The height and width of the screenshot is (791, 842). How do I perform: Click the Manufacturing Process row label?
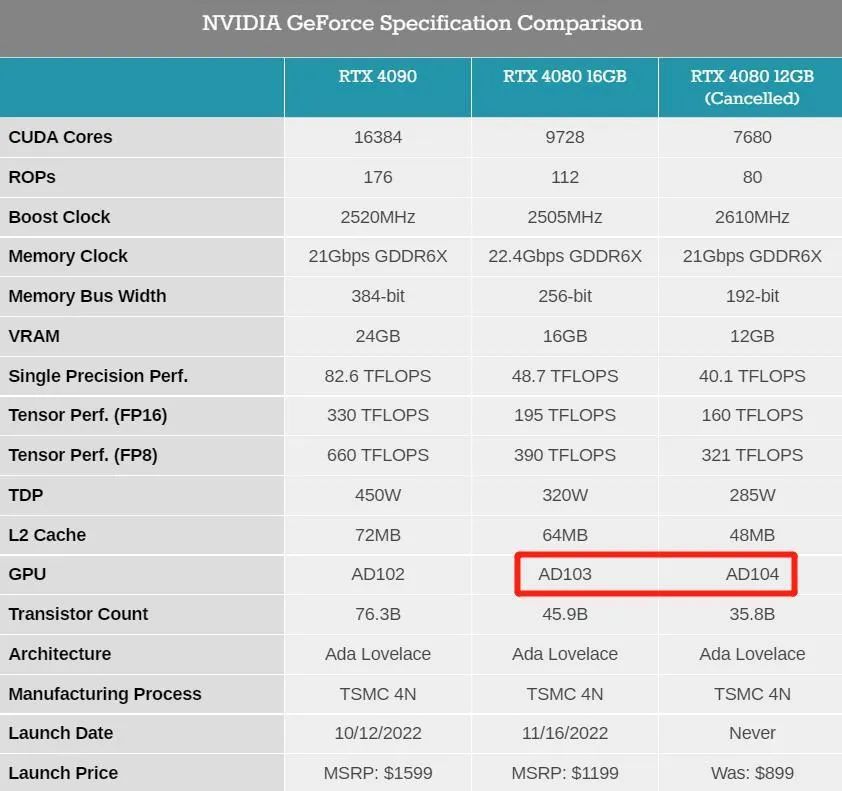coord(105,694)
